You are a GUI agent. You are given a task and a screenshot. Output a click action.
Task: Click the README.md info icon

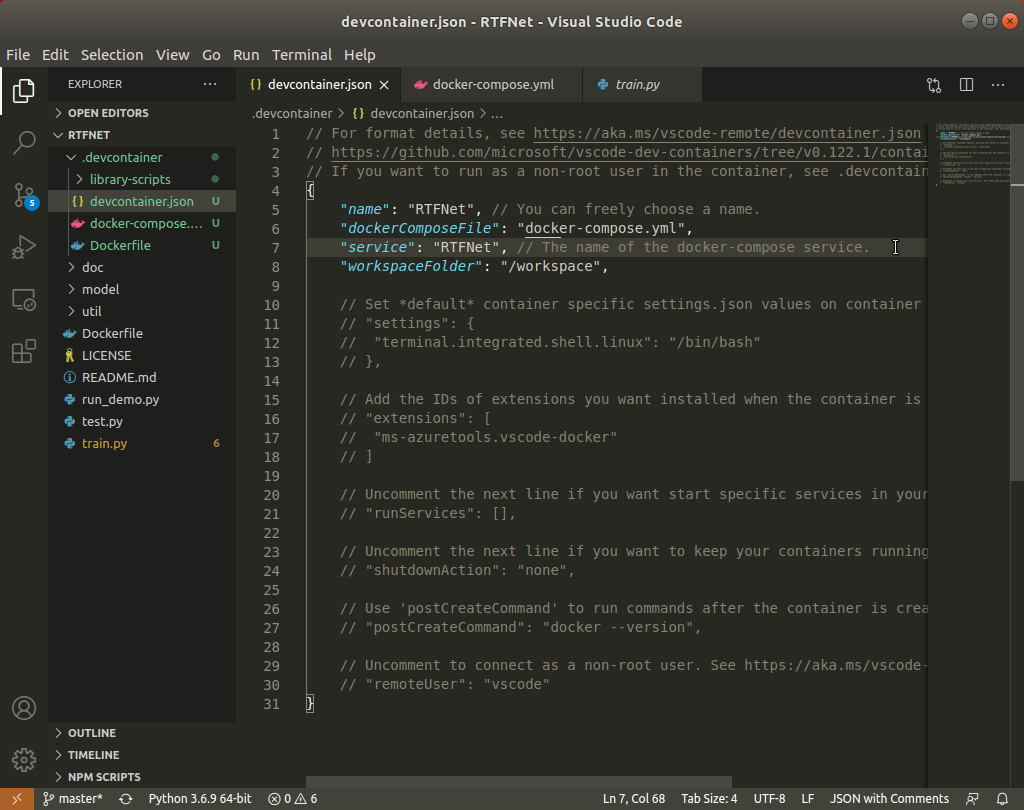(x=70, y=378)
